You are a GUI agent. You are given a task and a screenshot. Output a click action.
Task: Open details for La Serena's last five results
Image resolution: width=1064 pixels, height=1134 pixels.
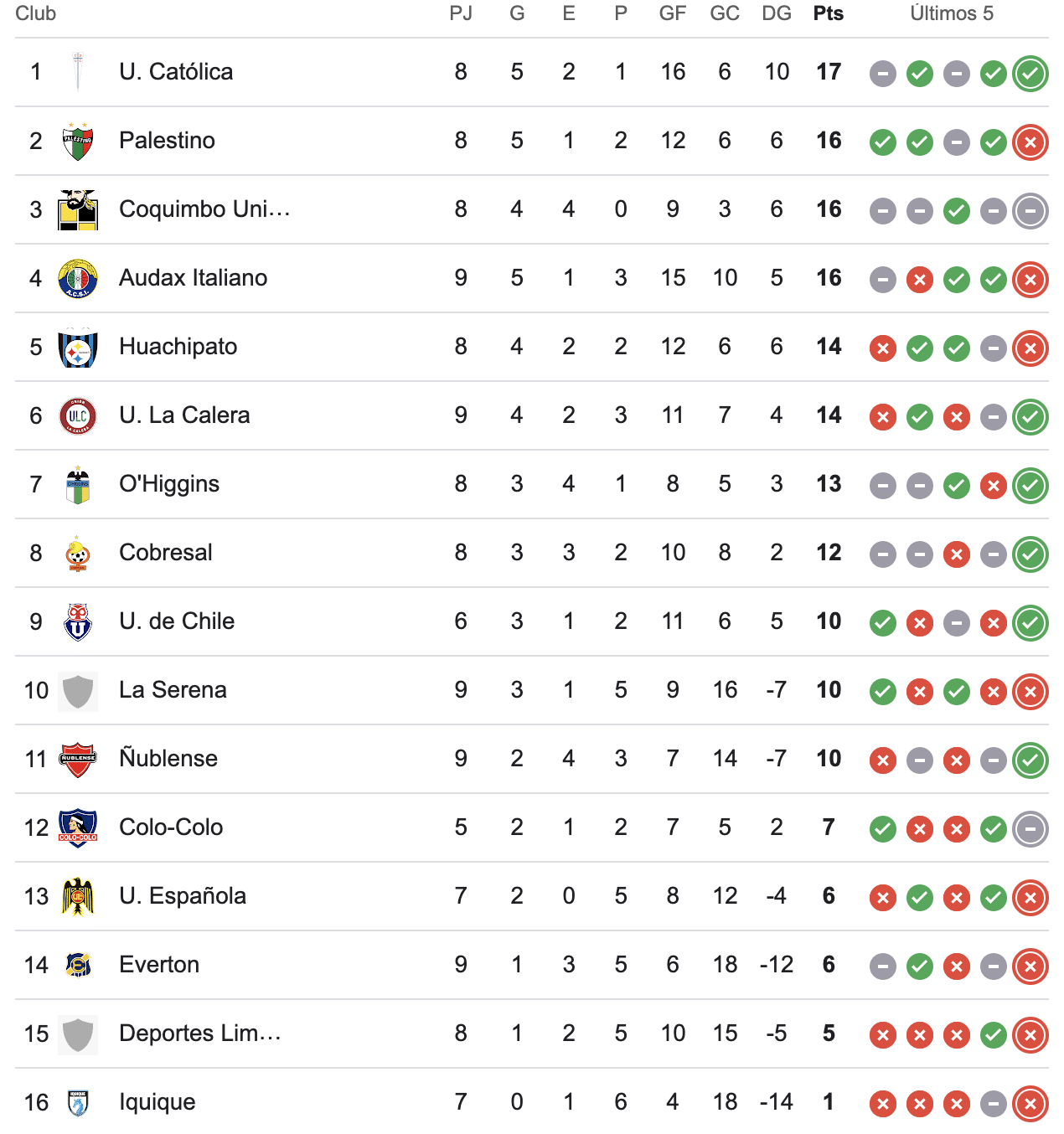(x=956, y=690)
